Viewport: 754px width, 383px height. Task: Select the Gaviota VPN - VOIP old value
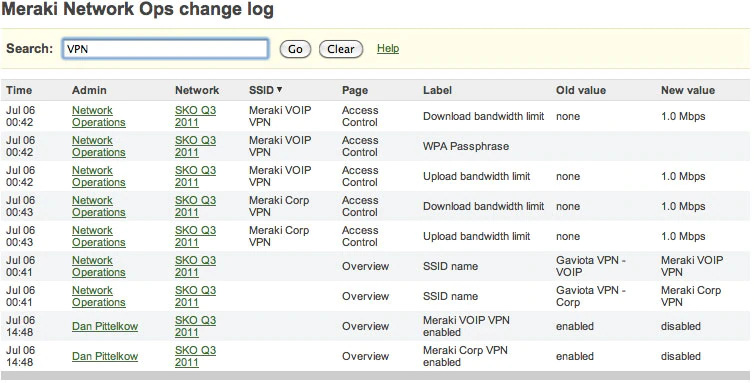point(591,266)
